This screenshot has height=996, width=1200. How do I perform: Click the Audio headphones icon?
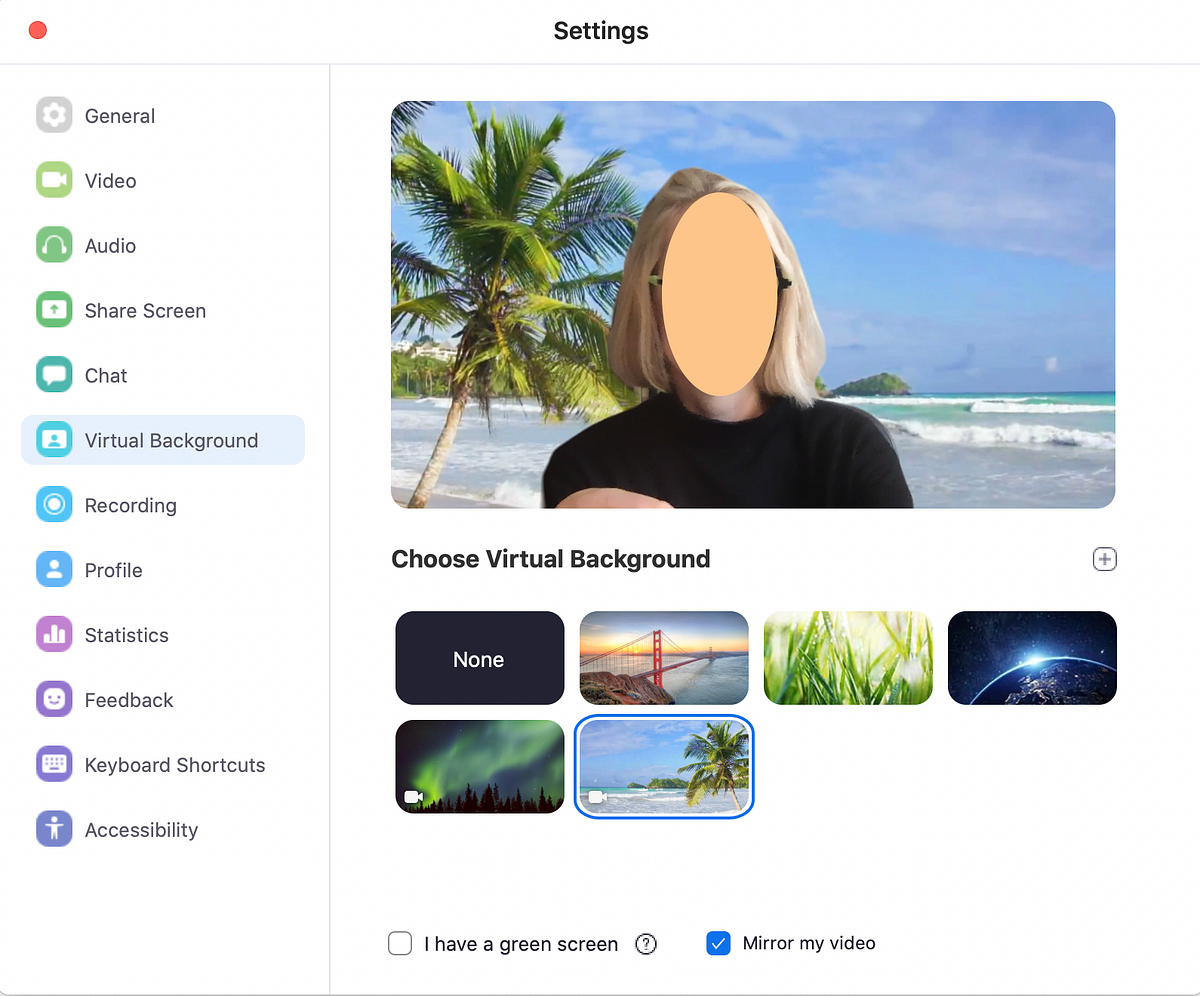click(x=54, y=246)
